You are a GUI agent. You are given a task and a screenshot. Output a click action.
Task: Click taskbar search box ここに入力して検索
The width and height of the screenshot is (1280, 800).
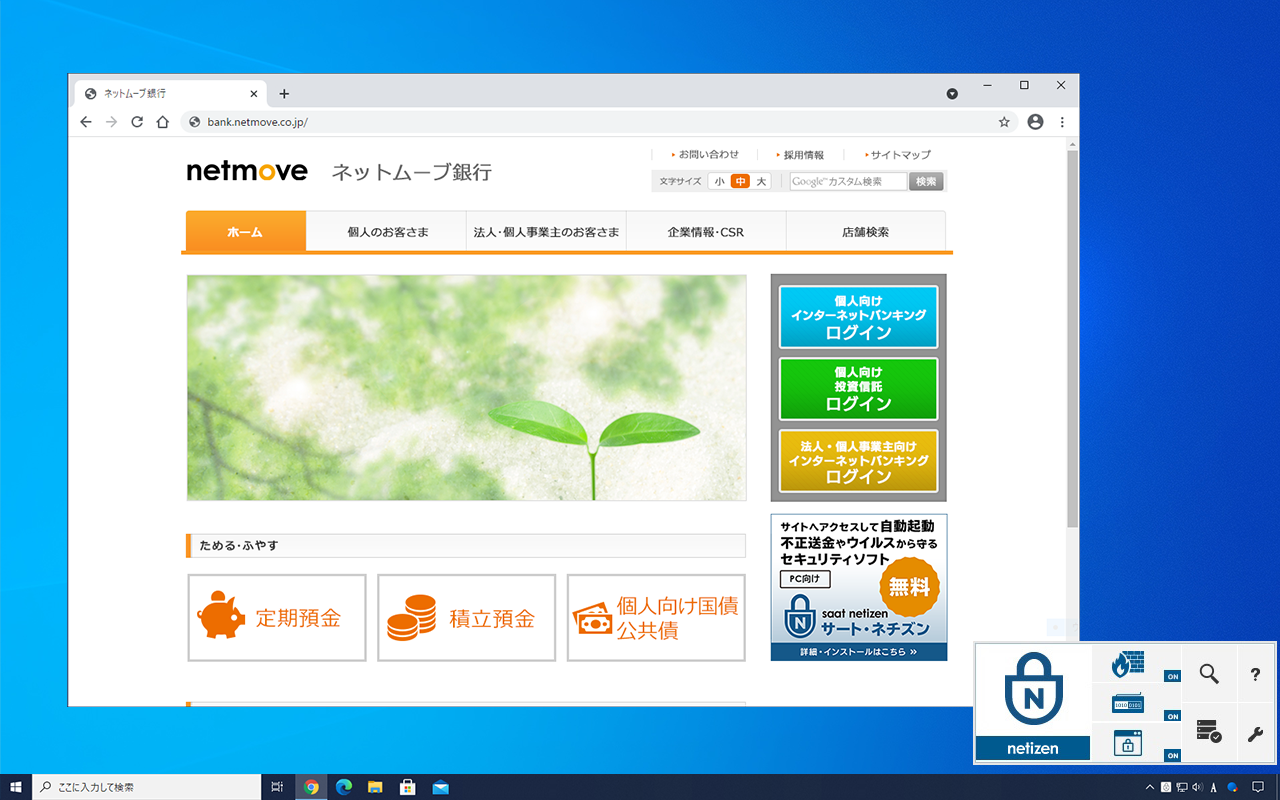[x=146, y=787]
